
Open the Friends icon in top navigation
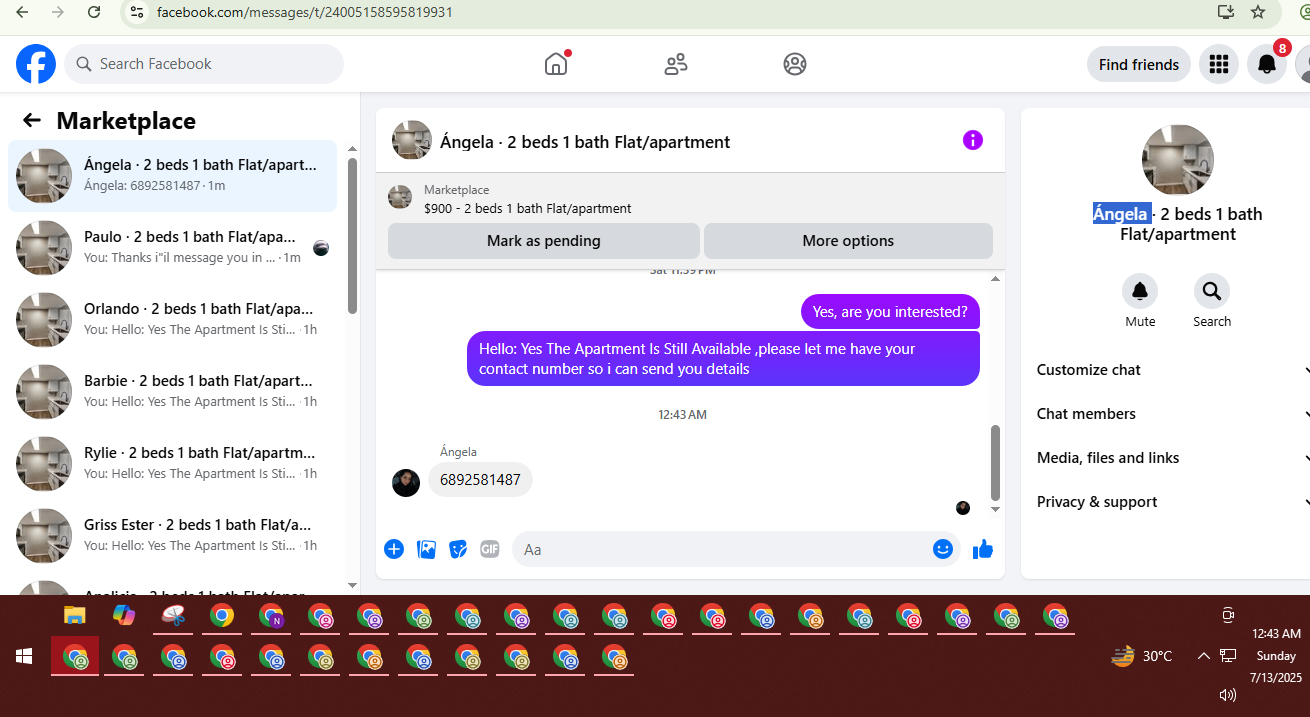(x=676, y=64)
